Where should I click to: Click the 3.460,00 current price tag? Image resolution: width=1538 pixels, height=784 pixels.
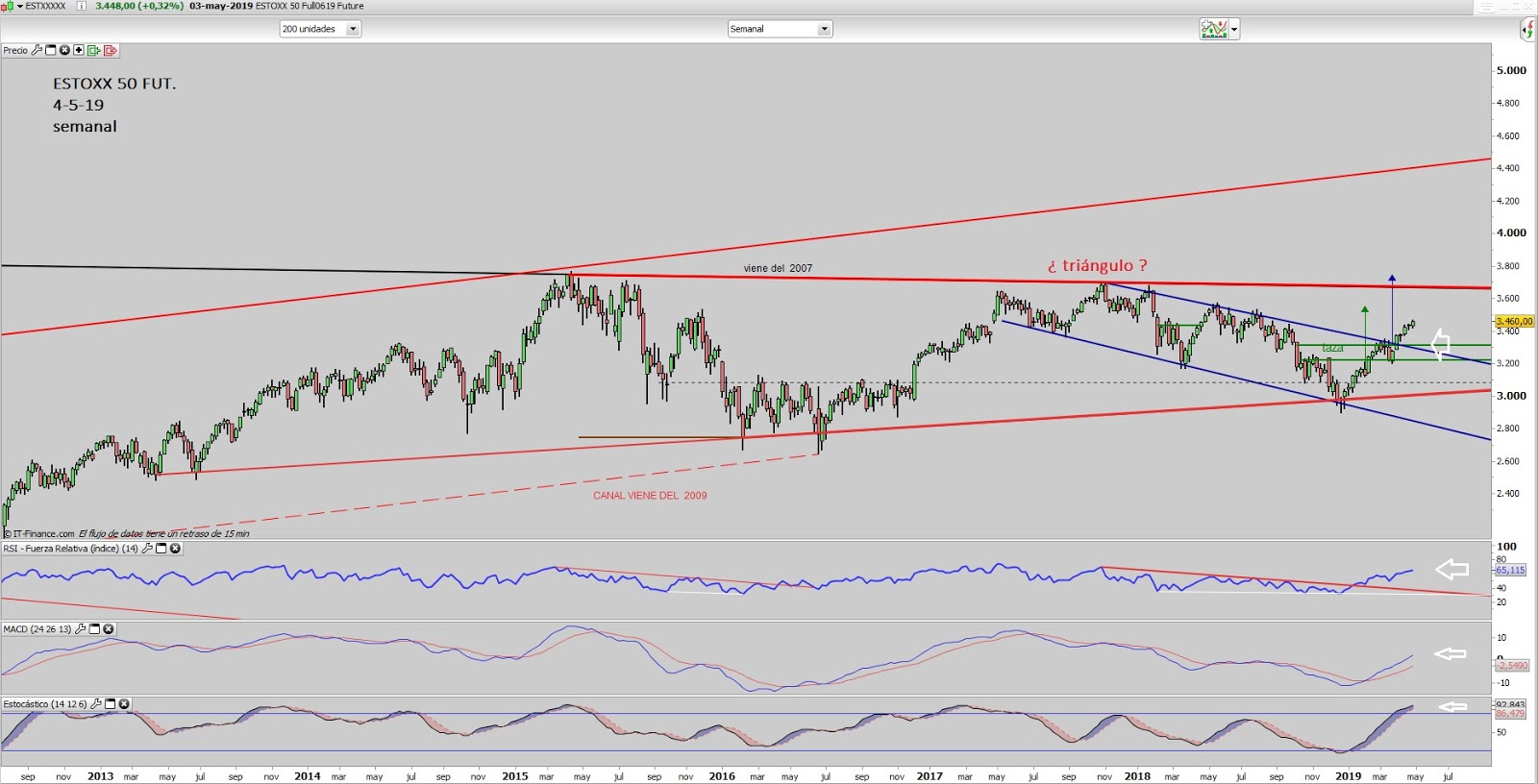[1515, 322]
